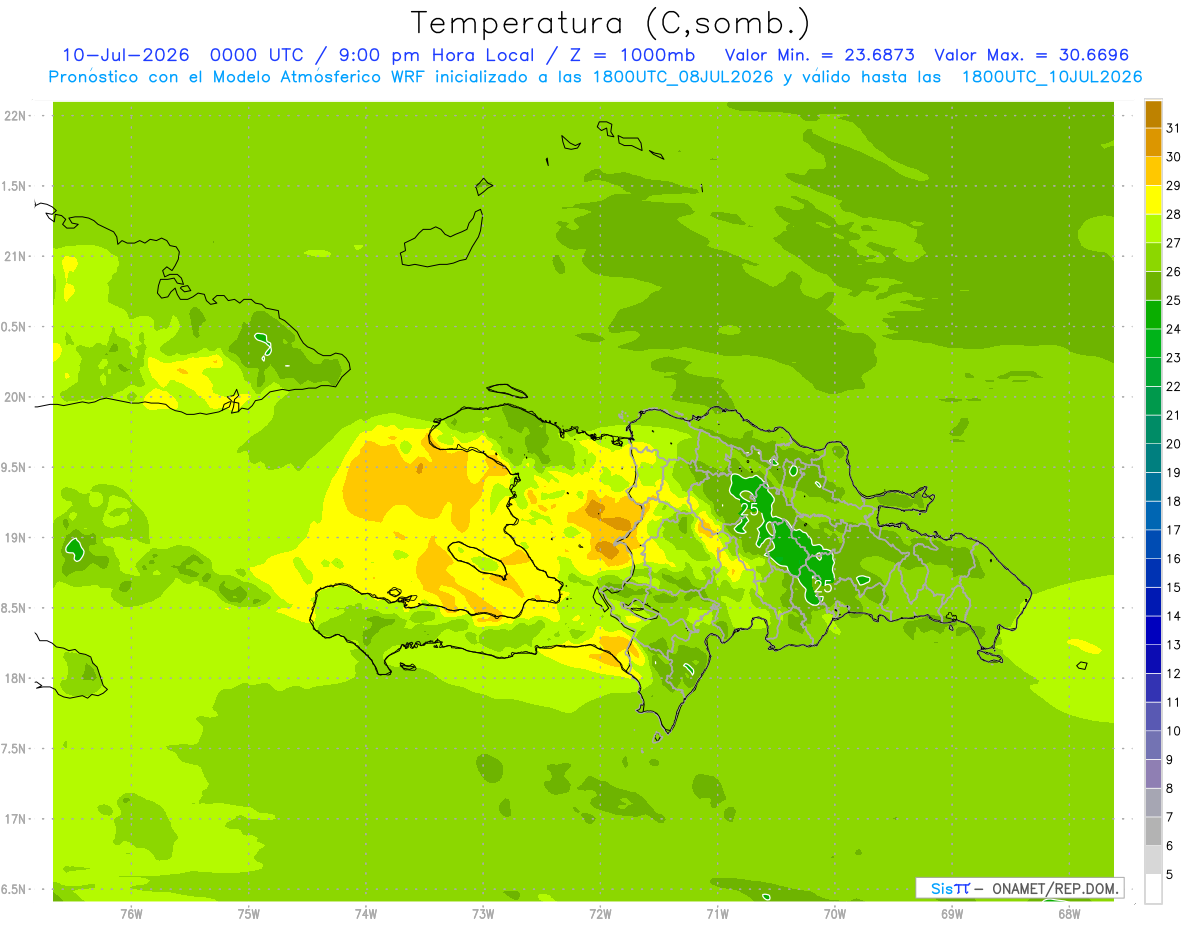1200x927 pixels.
Task: Click the 22N latitude label
Action: (x=15, y=116)
